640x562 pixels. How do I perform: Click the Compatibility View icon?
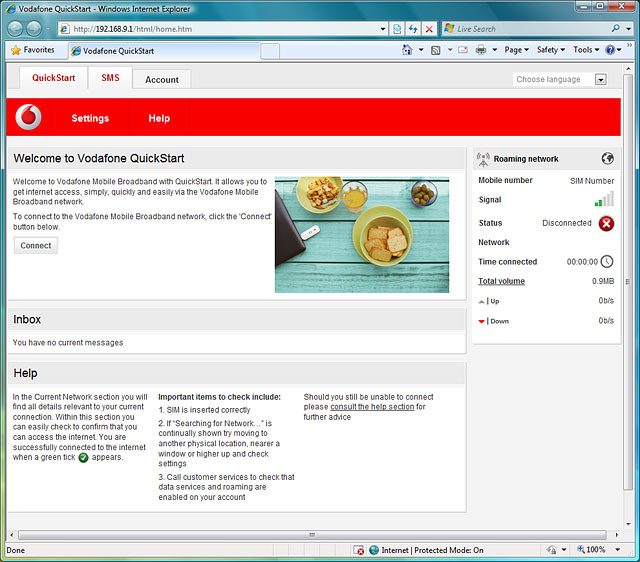(397, 29)
